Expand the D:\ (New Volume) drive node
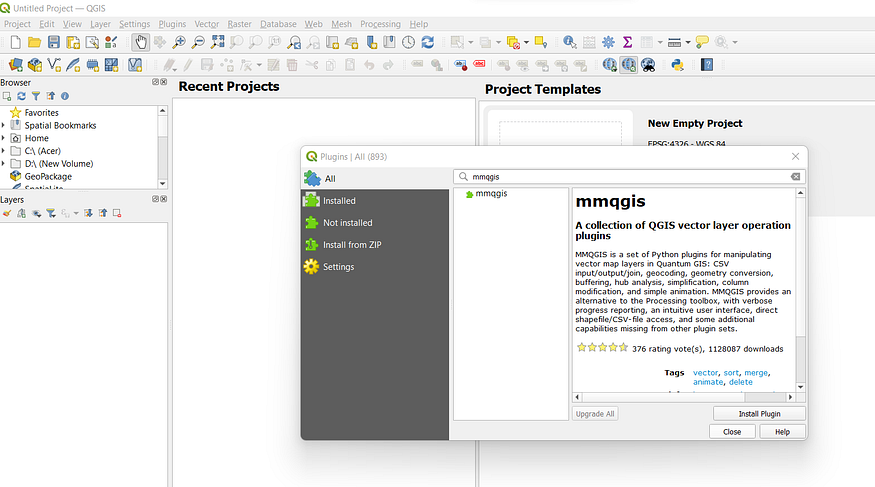The height and width of the screenshot is (487, 875). point(3,163)
